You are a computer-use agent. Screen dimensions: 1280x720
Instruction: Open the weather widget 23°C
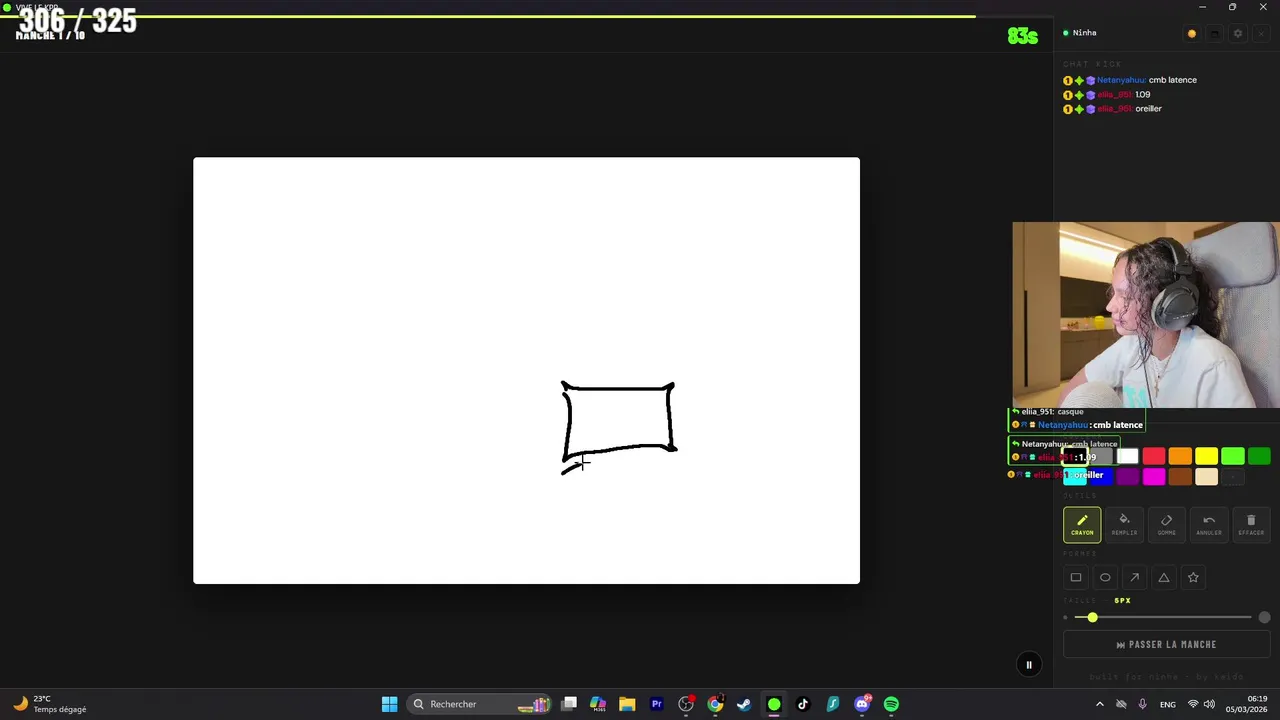click(x=50, y=704)
